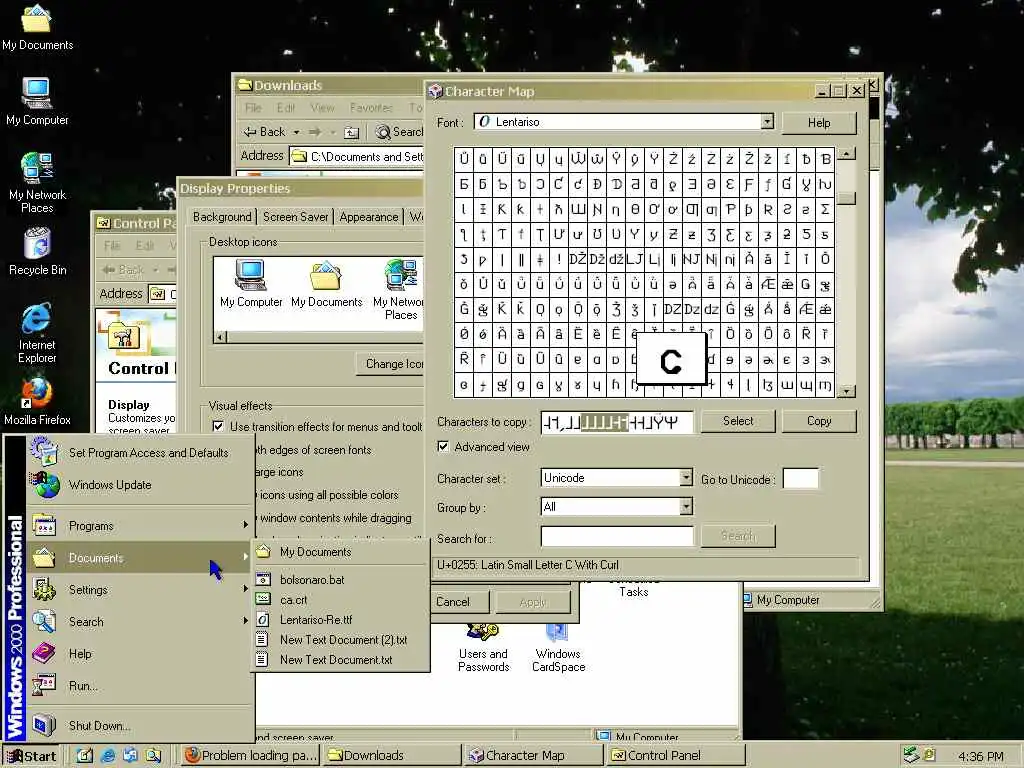Launch Internet Explorer from desktop
The width and height of the screenshot is (1024, 768).
(37, 332)
